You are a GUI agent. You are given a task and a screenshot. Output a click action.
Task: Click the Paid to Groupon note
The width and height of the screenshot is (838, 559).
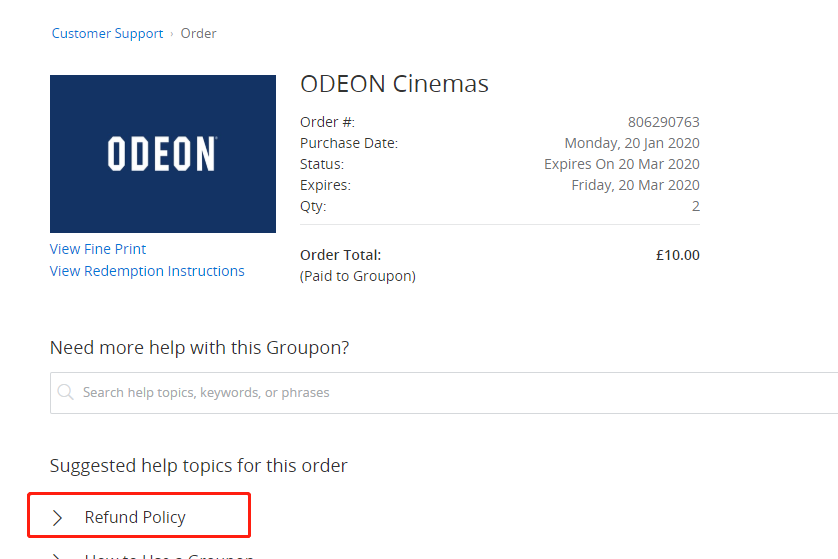click(358, 276)
